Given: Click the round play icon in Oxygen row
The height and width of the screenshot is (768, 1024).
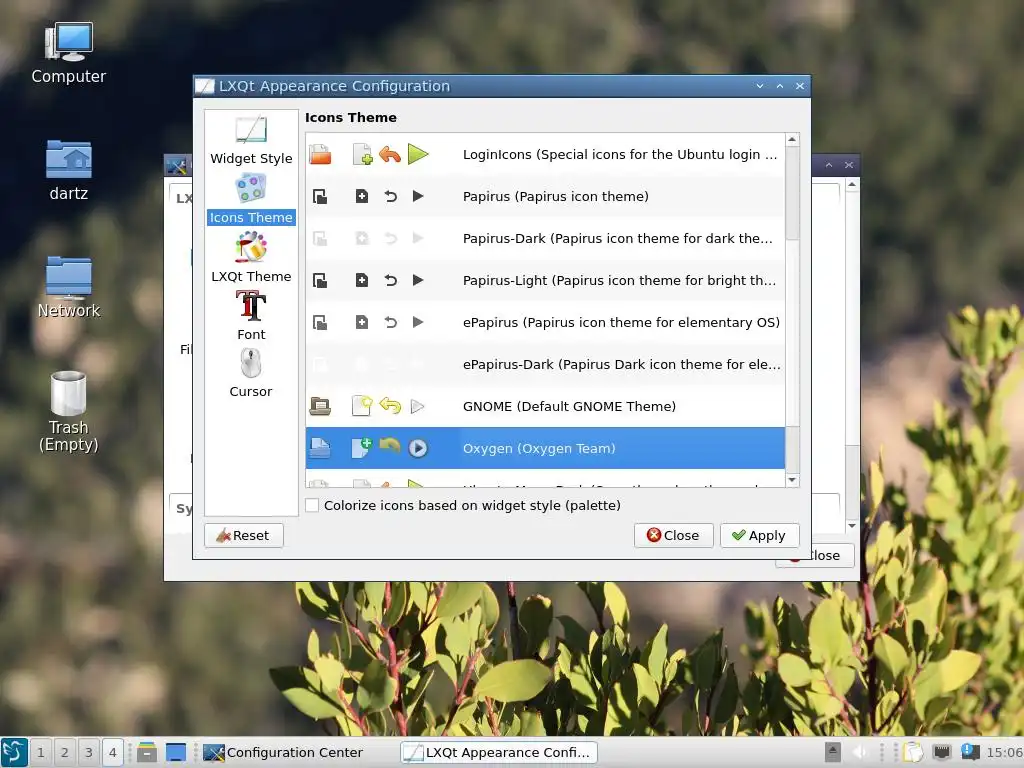Looking at the screenshot, I should click(x=418, y=448).
